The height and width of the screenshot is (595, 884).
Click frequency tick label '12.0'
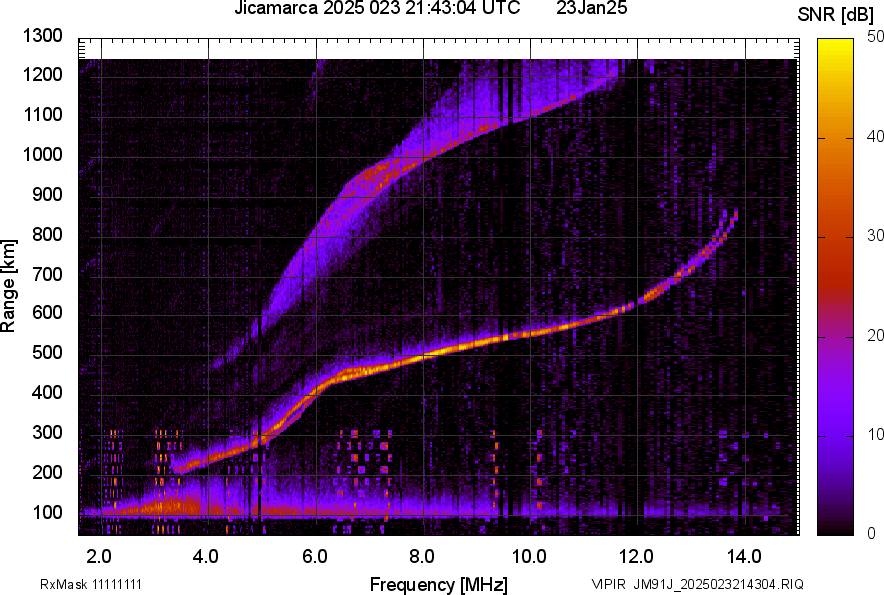coord(637,557)
